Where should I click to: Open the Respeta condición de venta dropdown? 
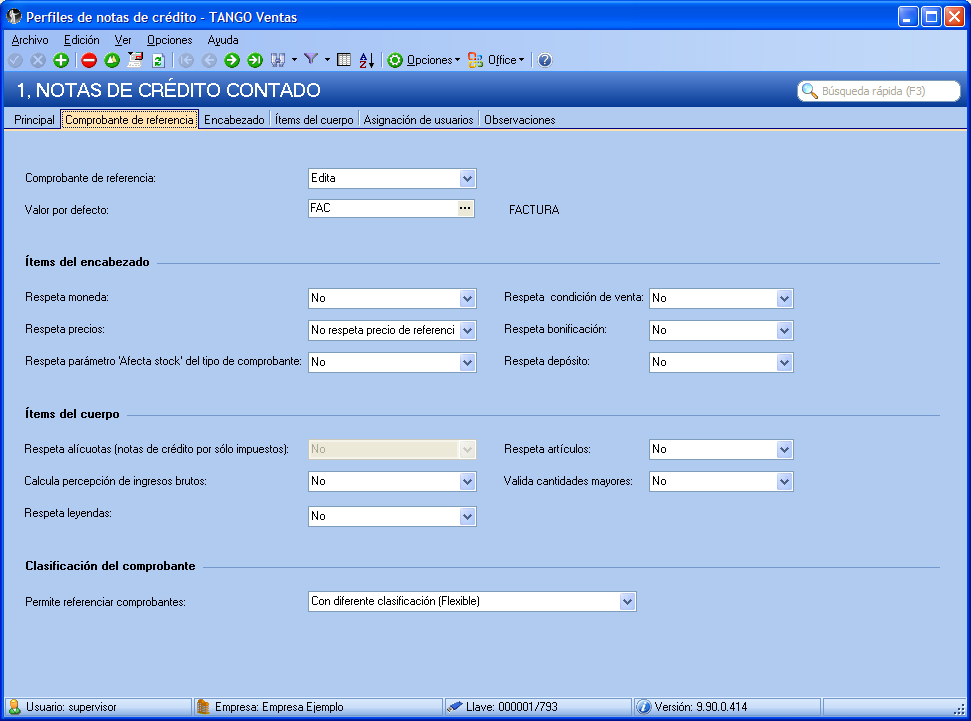pyautogui.click(x=784, y=299)
